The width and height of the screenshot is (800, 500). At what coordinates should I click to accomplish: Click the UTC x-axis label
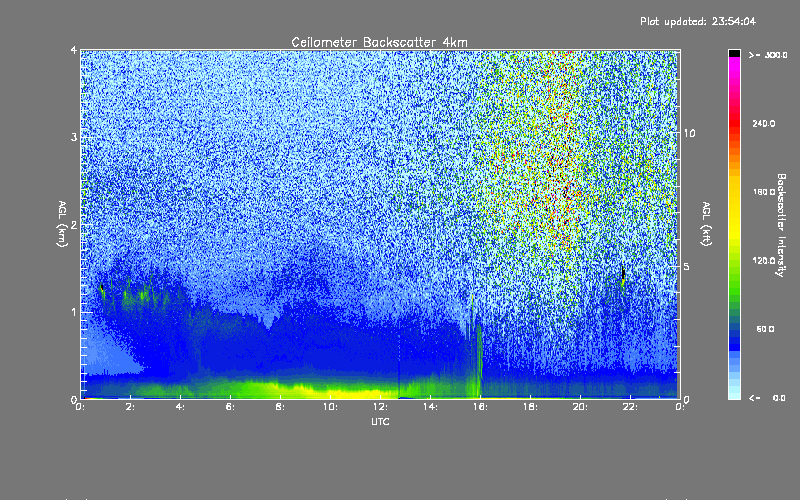[380, 421]
